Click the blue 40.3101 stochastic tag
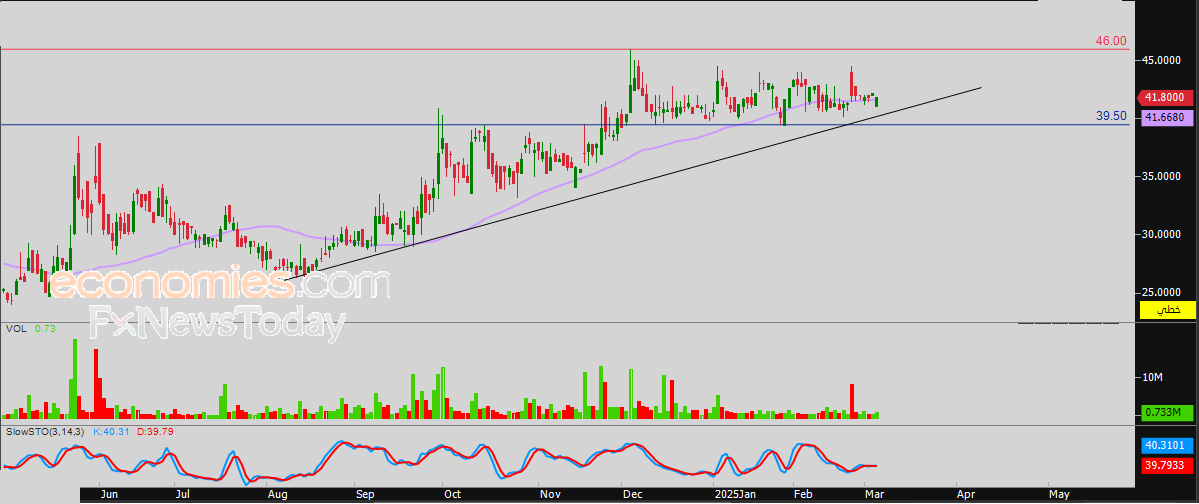 (x=1167, y=444)
